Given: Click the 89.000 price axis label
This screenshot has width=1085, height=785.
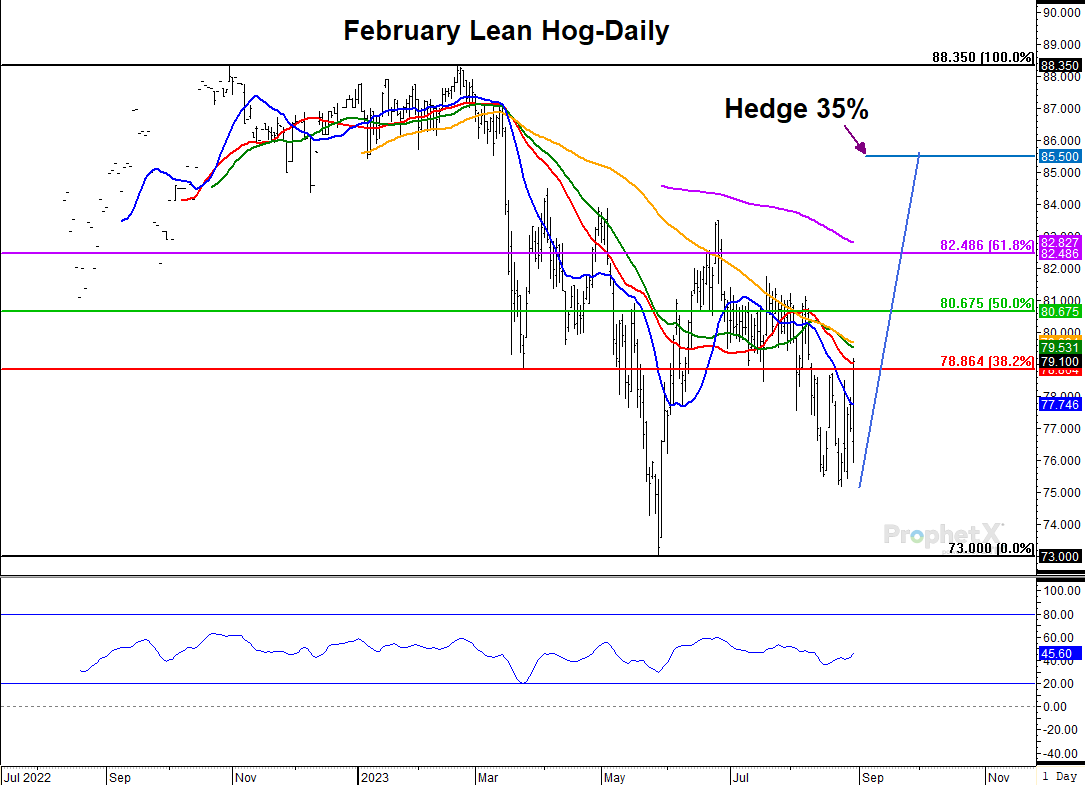Looking at the screenshot, I should [1061, 45].
